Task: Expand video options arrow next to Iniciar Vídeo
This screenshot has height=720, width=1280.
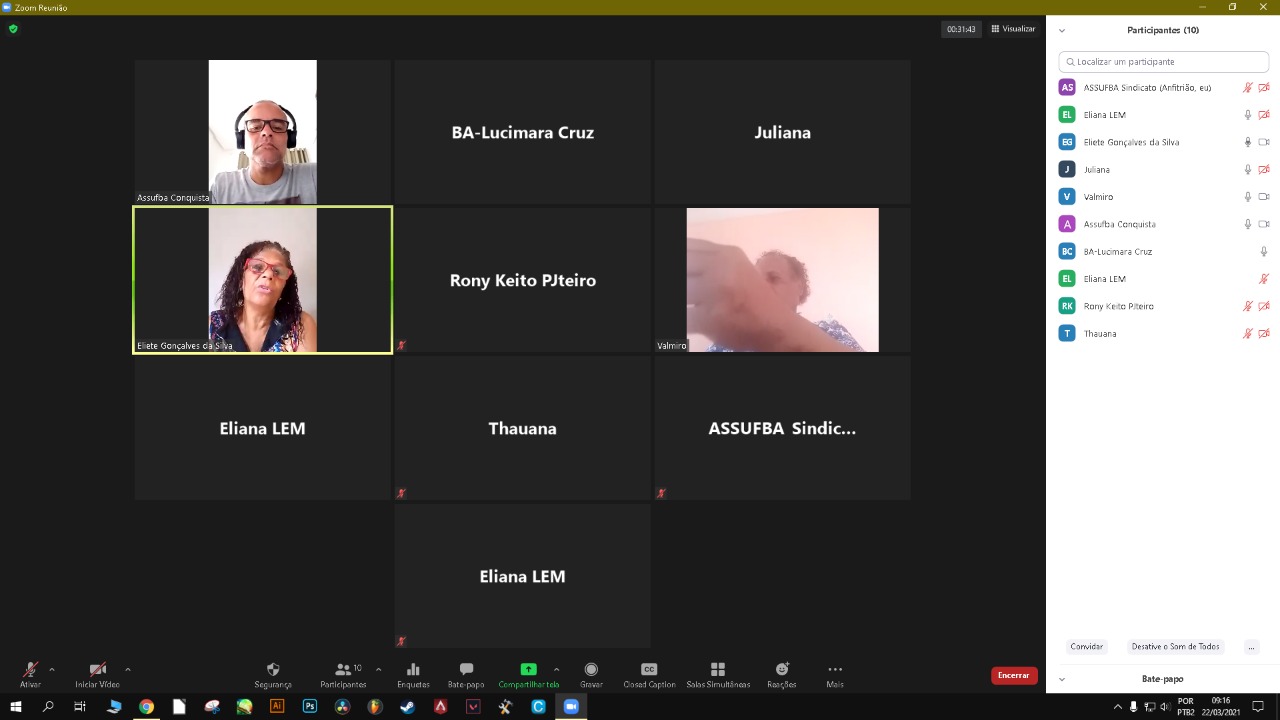Action: (128, 669)
